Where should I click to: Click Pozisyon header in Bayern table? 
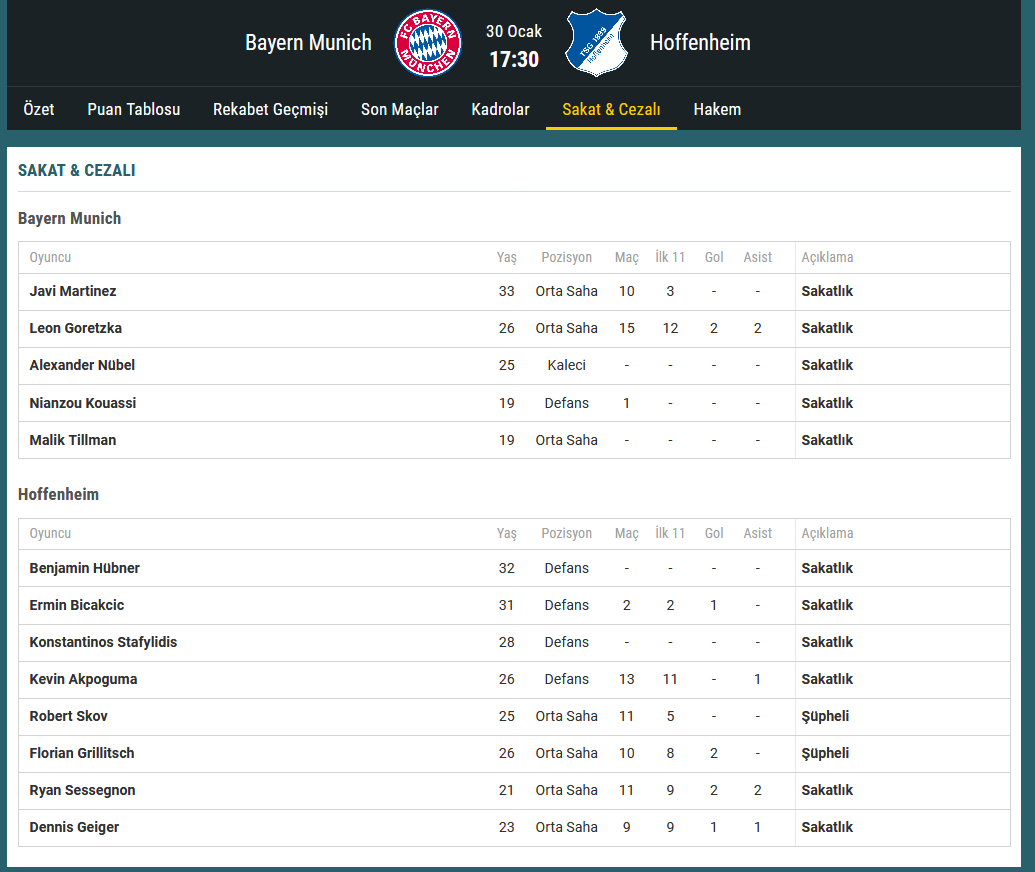click(566, 257)
